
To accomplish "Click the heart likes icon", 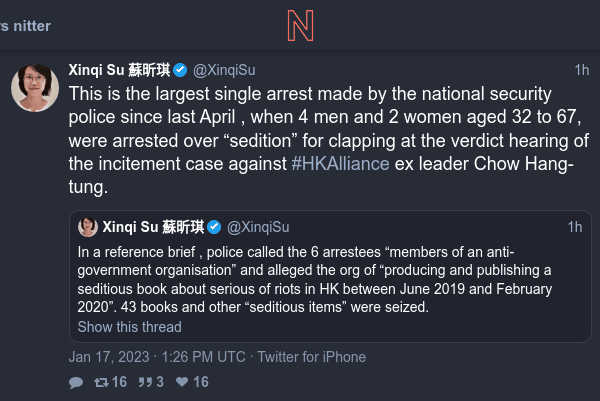I will click(182, 382).
